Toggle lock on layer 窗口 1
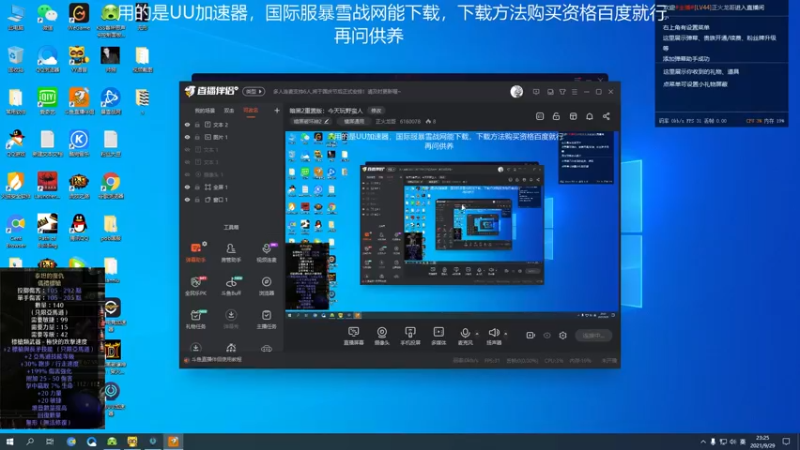Screen dimensions: 800x450 [197, 200]
